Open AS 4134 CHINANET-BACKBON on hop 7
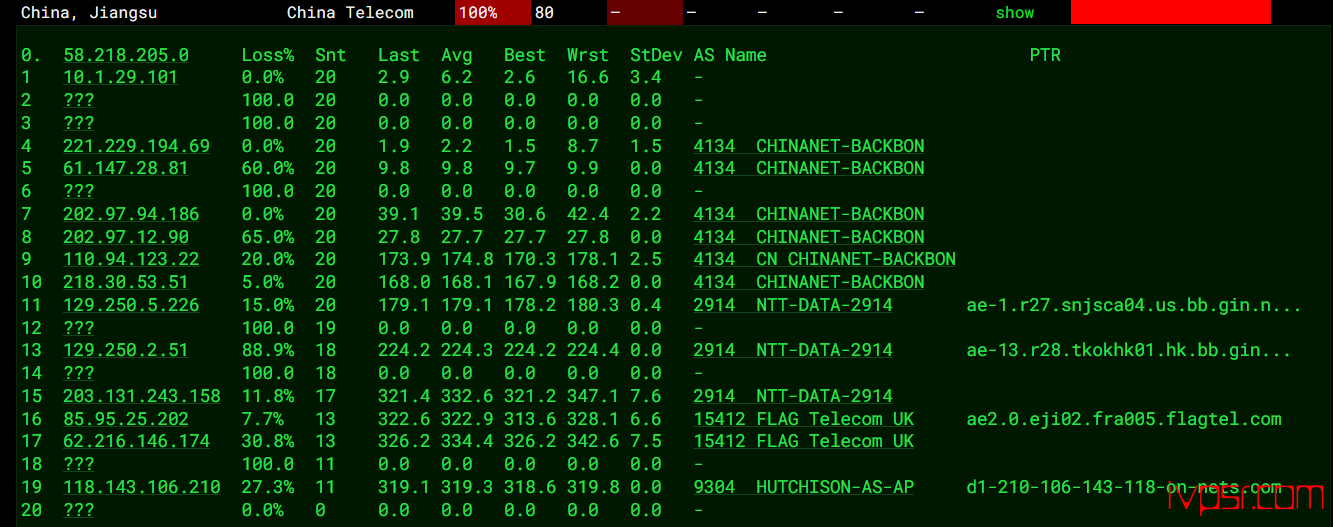1333x527 pixels. [x=809, y=214]
